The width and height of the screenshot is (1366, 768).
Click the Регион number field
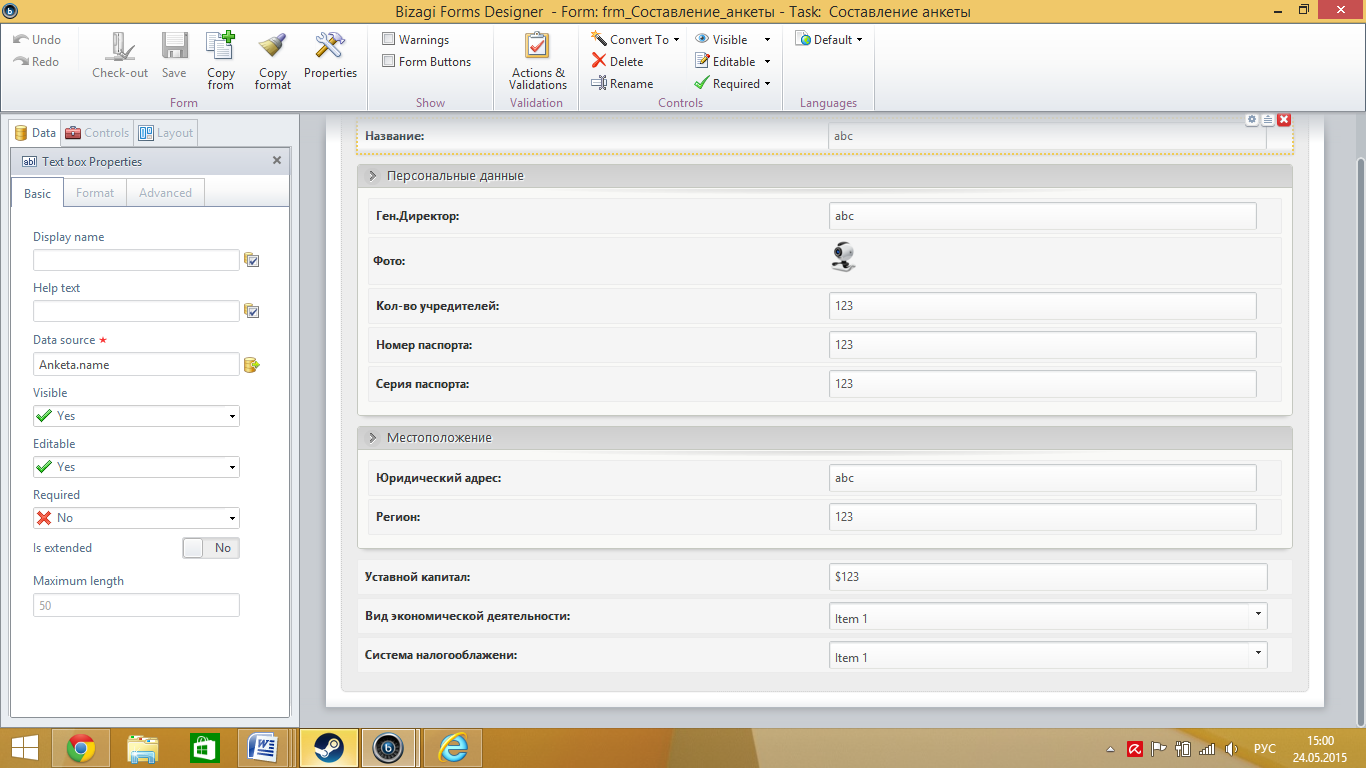tap(1042, 517)
